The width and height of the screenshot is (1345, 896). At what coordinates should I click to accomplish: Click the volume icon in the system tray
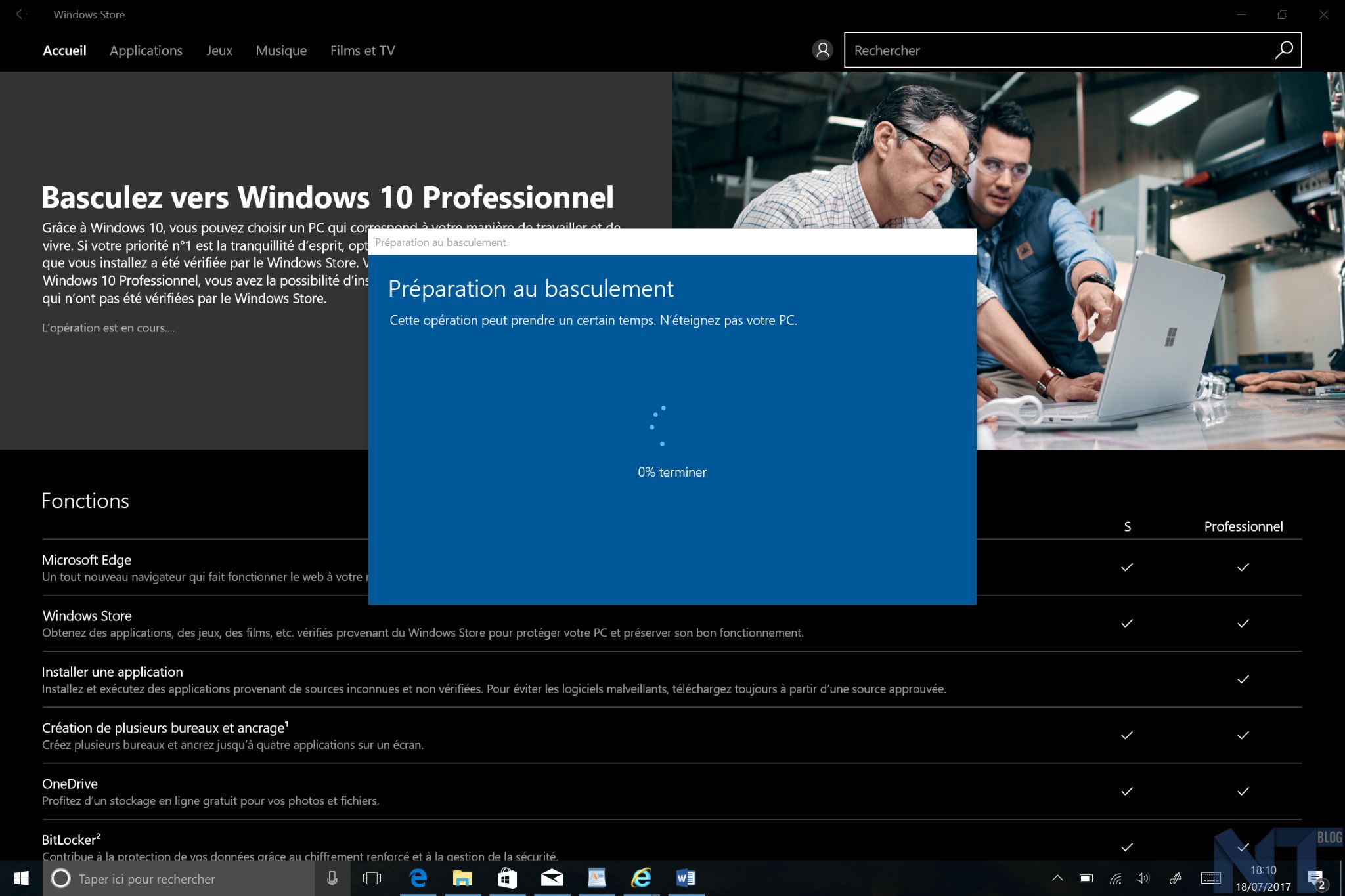pyautogui.click(x=1143, y=878)
